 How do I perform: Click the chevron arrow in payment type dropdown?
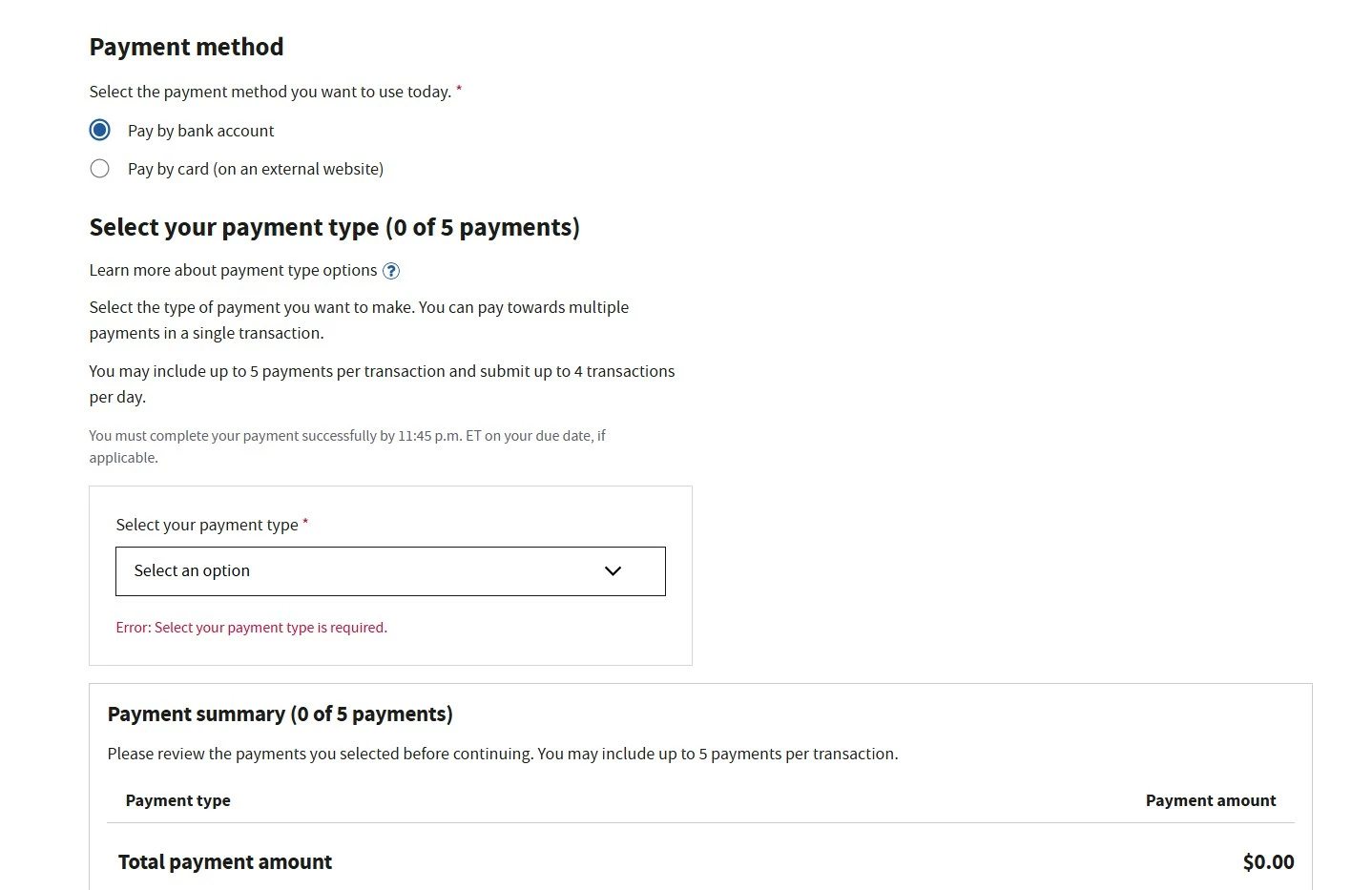613,570
